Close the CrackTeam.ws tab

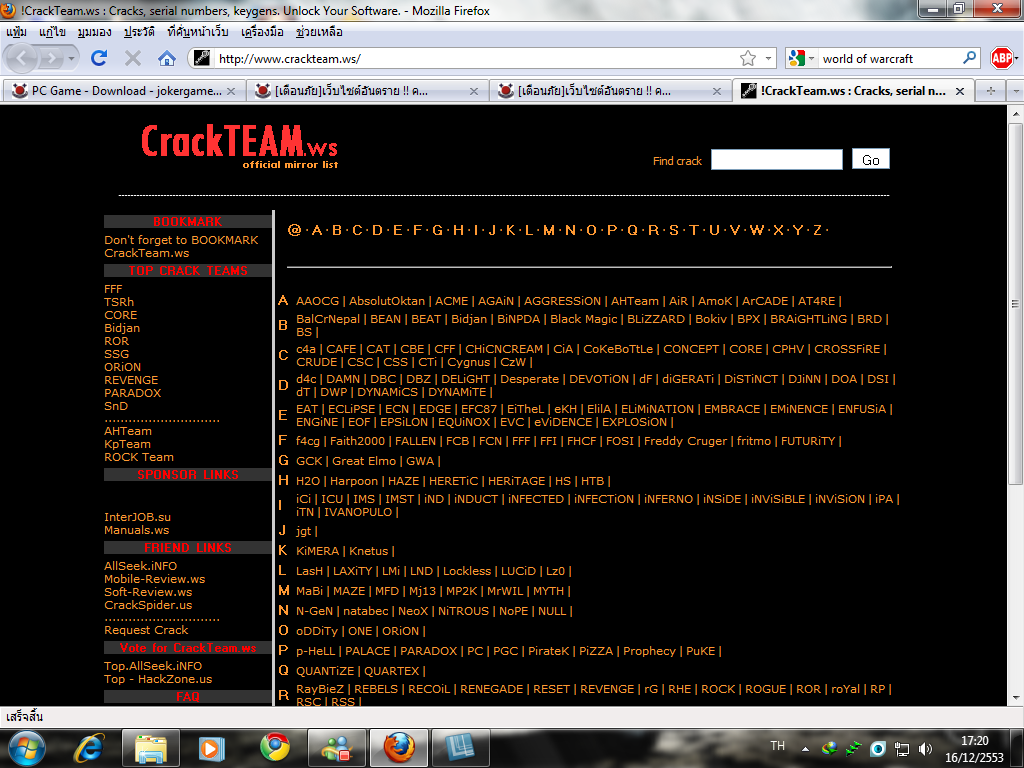click(960, 91)
